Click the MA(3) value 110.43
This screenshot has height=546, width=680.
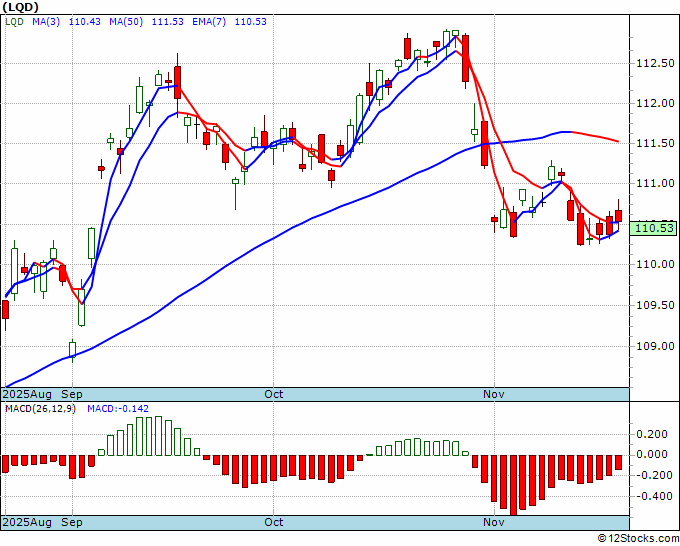(x=85, y=22)
